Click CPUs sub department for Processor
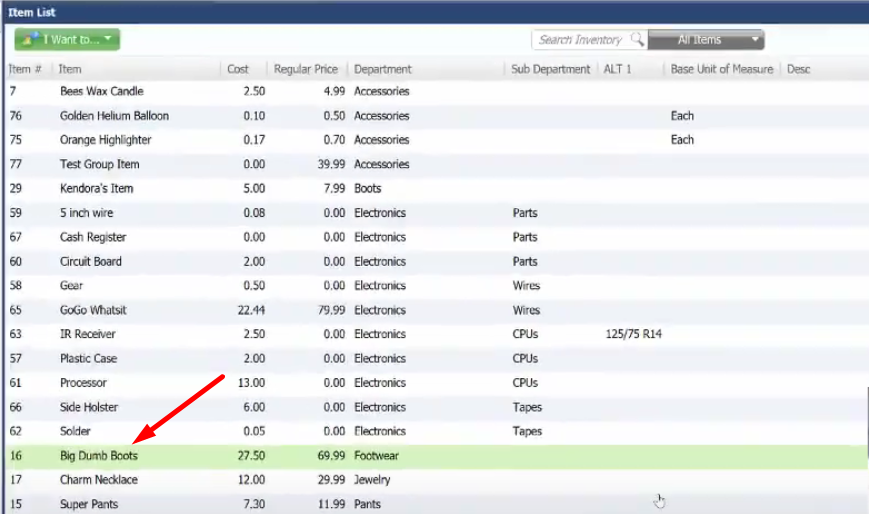 tap(525, 383)
